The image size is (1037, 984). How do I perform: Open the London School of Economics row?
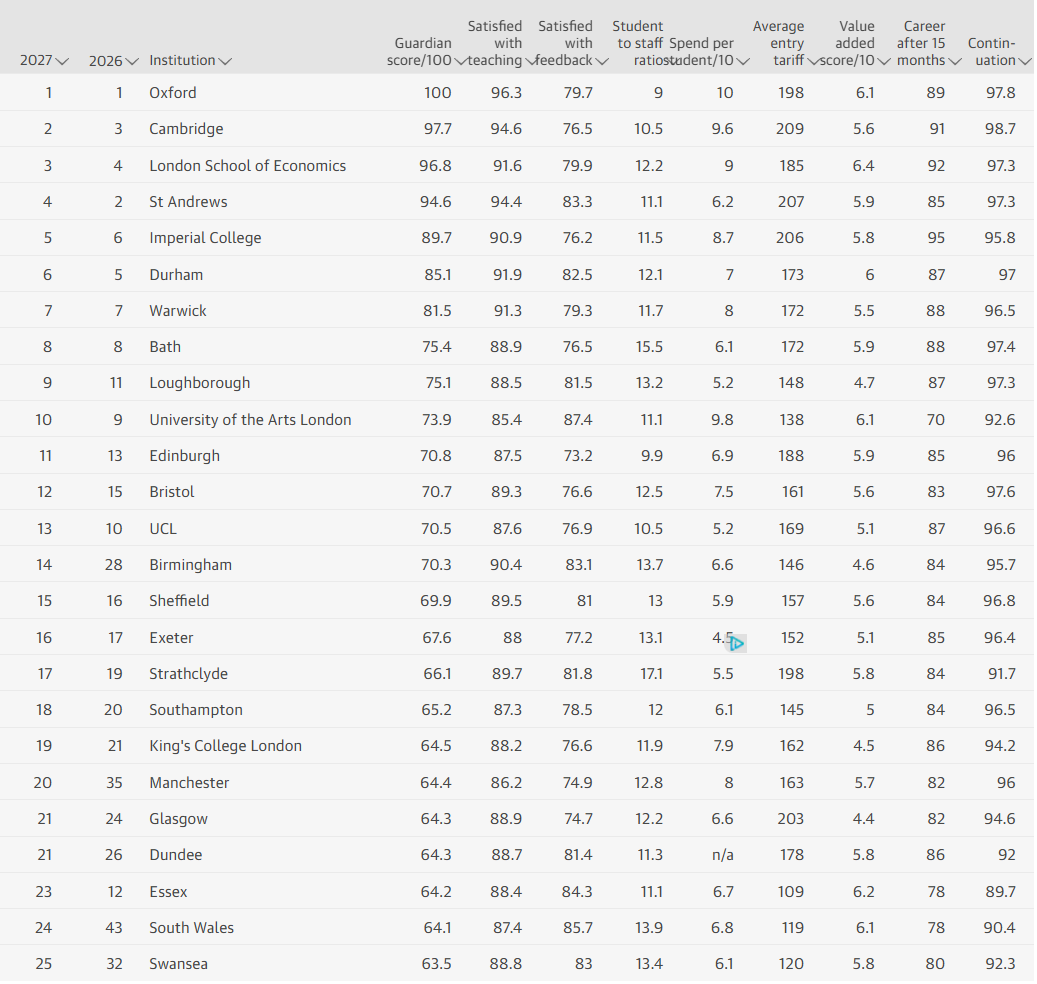coord(517,165)
